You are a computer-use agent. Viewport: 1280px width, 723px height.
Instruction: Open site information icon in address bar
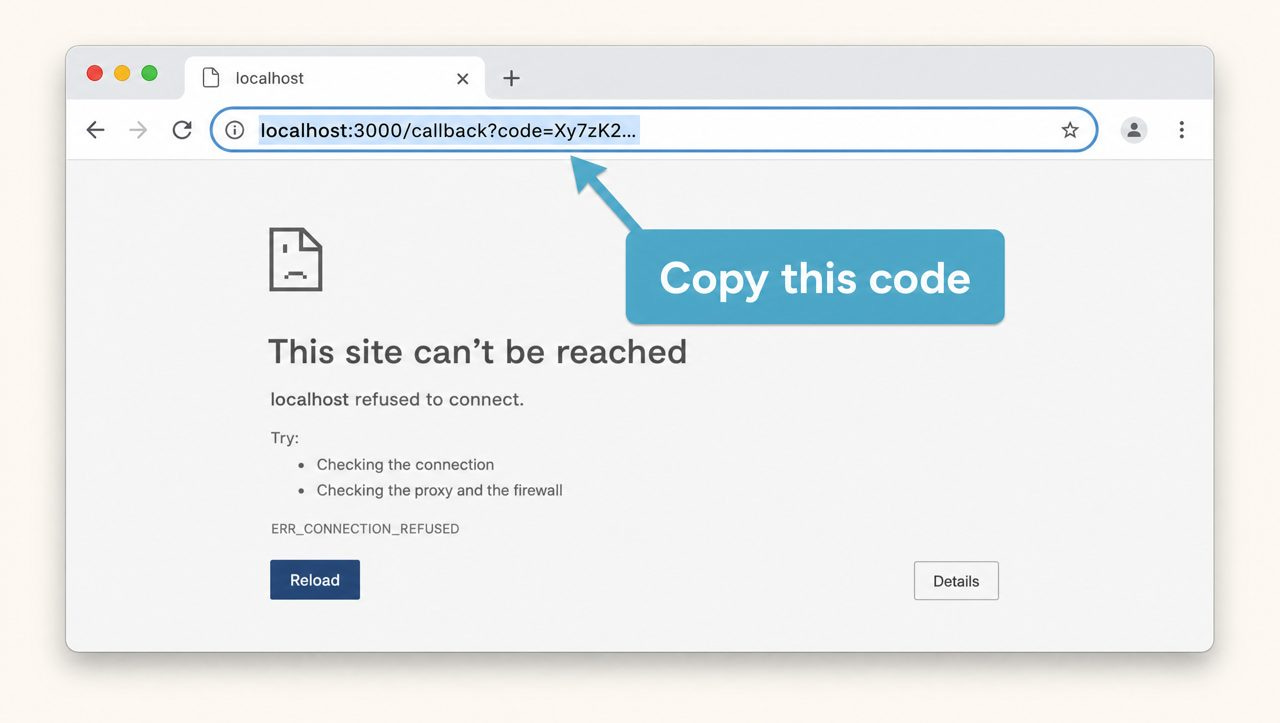pyautogui.click(x=235, y=130)
